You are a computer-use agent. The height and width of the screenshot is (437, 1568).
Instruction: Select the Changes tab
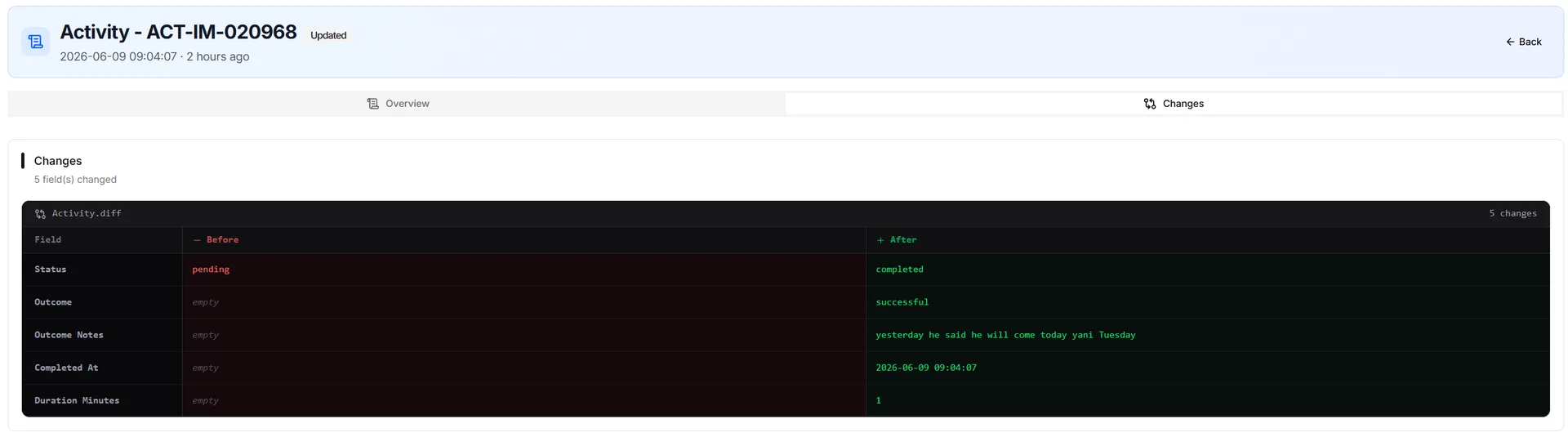[1173, 104]
